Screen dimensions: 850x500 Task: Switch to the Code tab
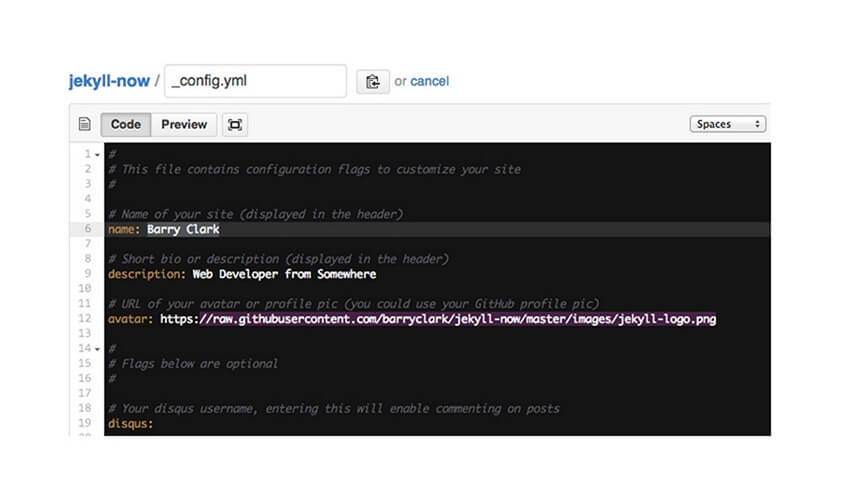point(126,125)
